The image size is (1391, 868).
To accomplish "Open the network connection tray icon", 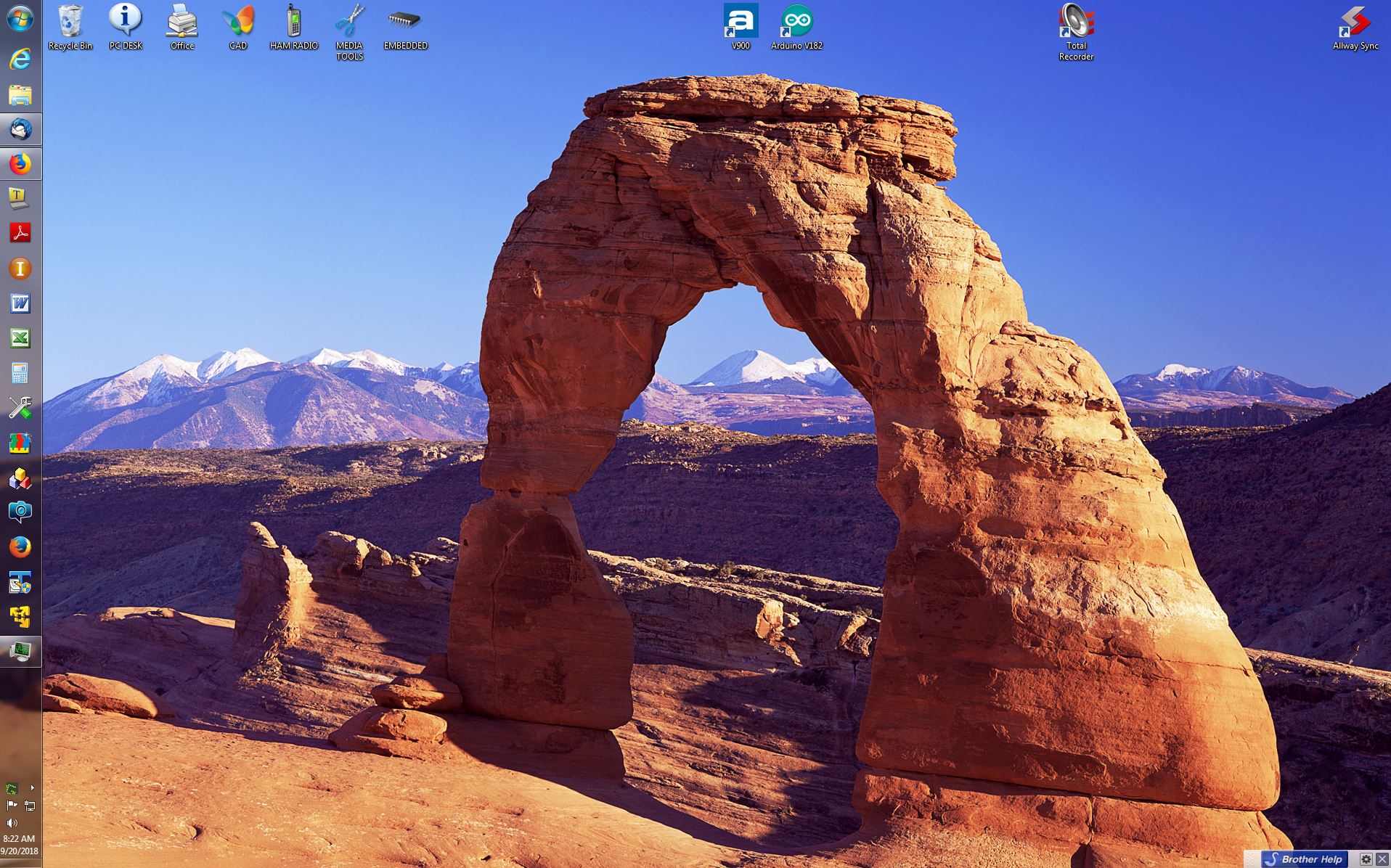I will pyautogui.click(x=30, y=806).
